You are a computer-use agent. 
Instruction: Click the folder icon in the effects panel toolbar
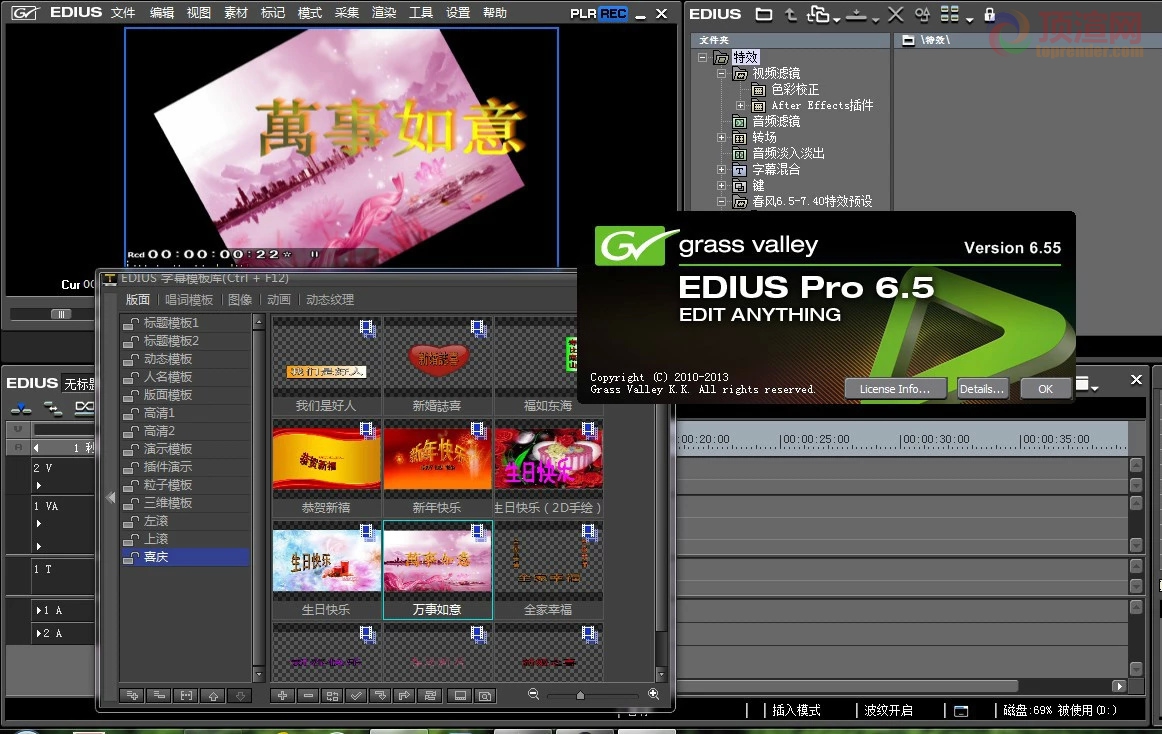[764, 14]
